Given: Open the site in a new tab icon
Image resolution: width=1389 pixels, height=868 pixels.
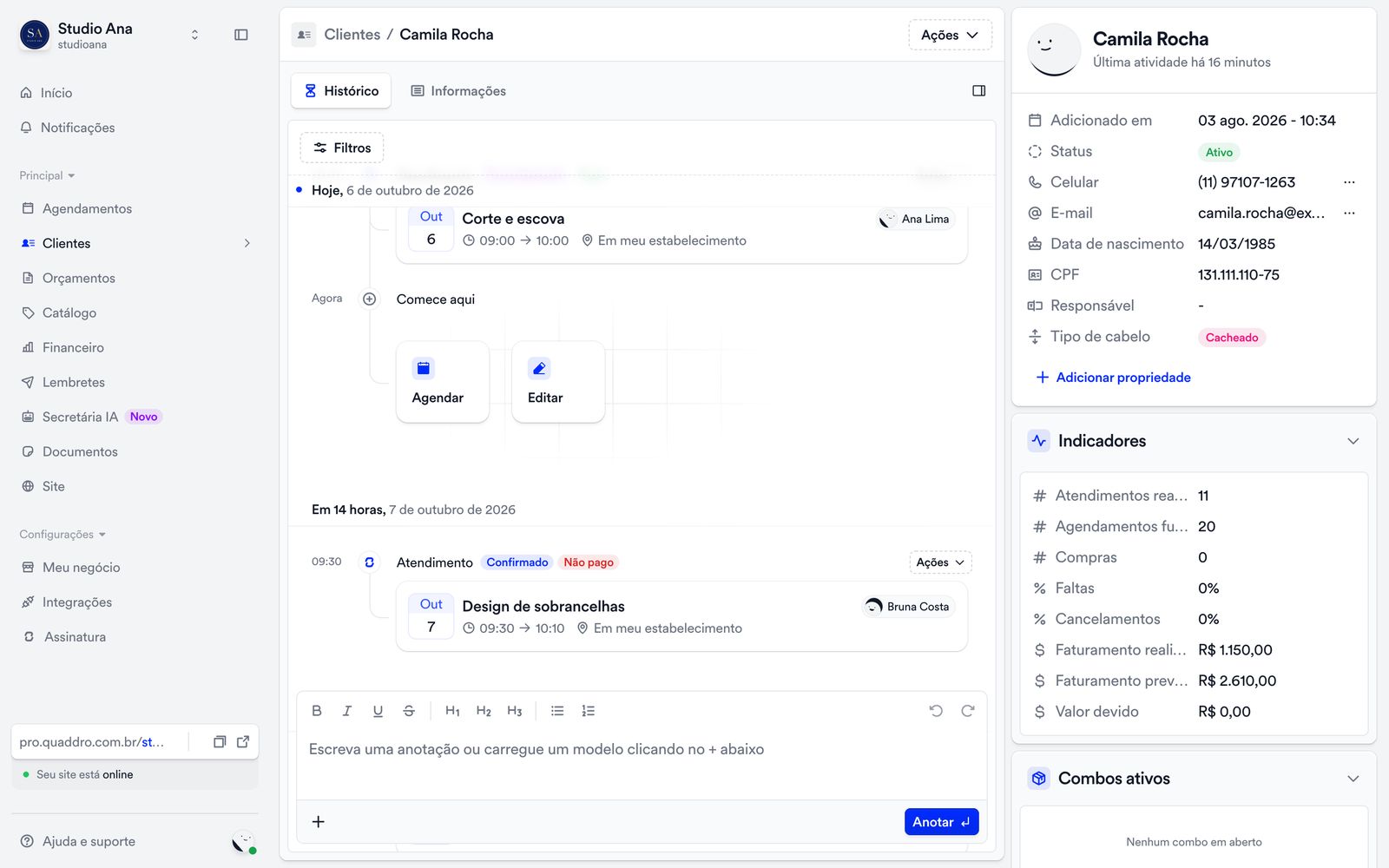Looking at the screenshot, I should coord(243,742).
